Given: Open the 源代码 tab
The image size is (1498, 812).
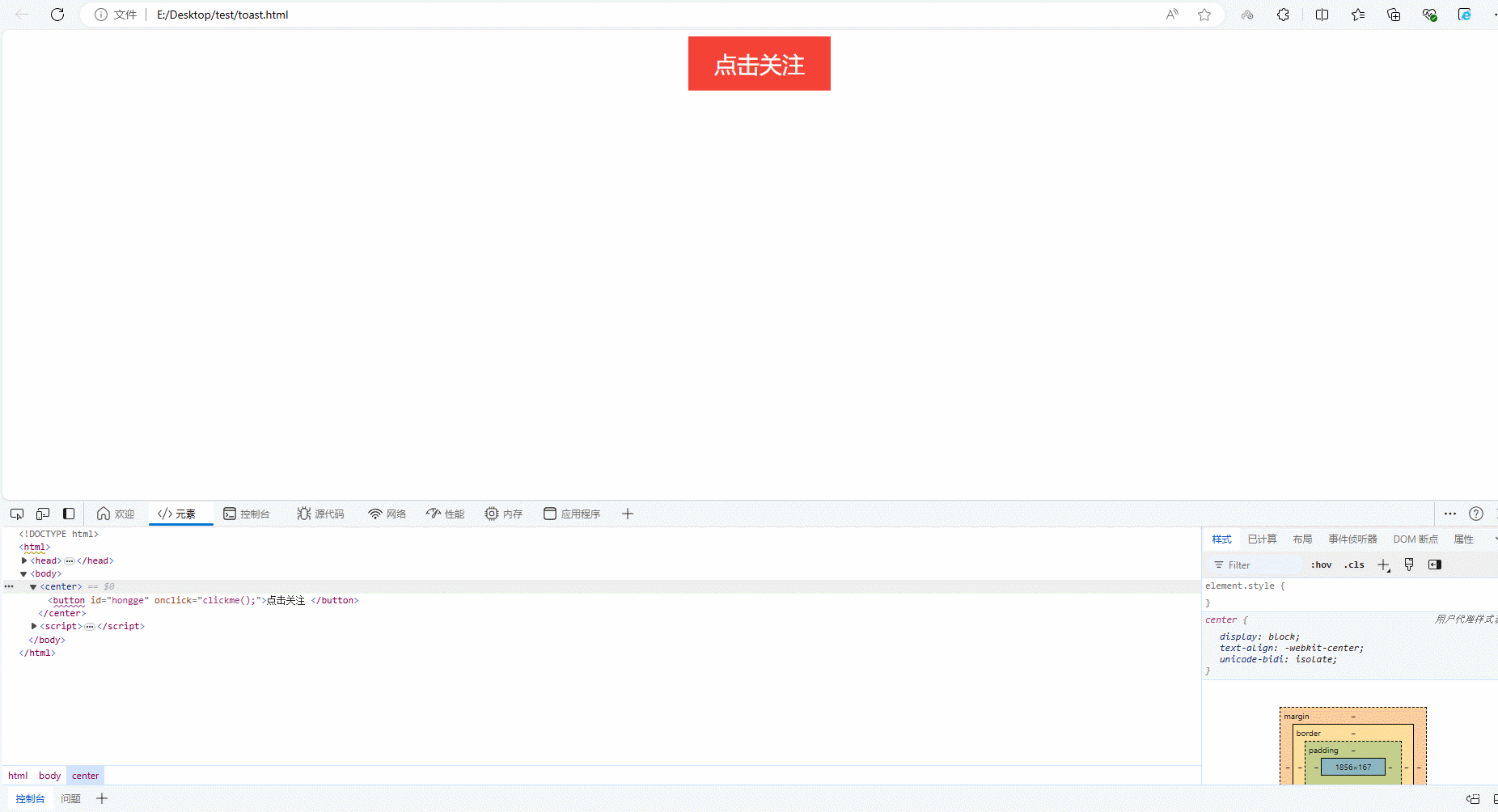Looking at the screenshot, I should click(x=320, y=514).
